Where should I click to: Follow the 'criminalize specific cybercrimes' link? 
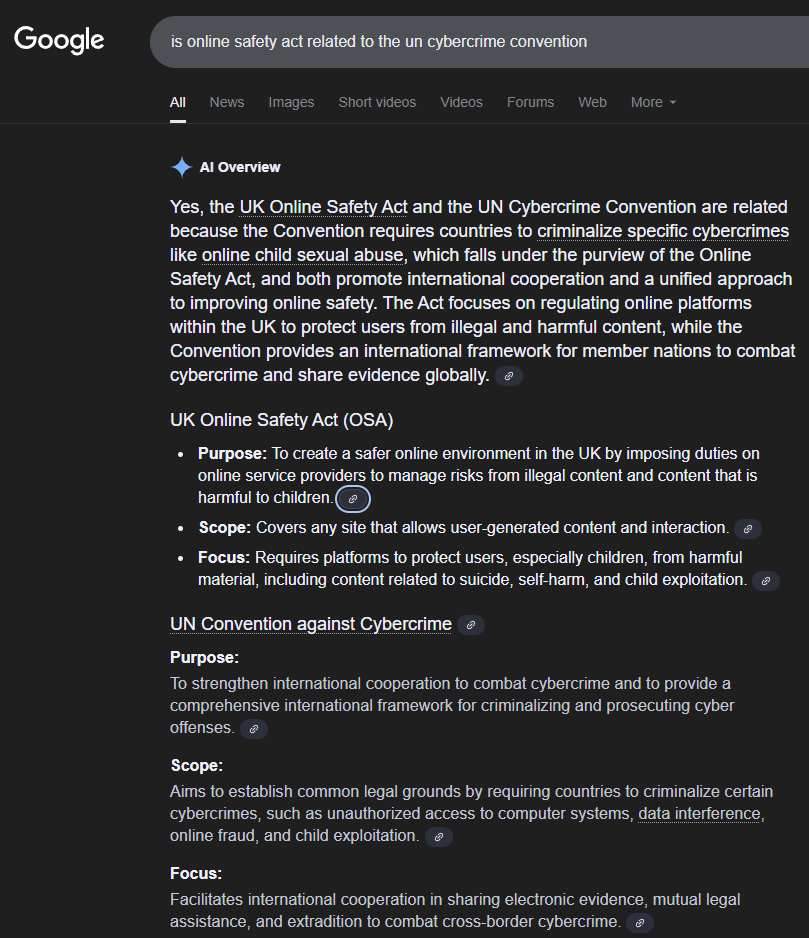[663, 231]
